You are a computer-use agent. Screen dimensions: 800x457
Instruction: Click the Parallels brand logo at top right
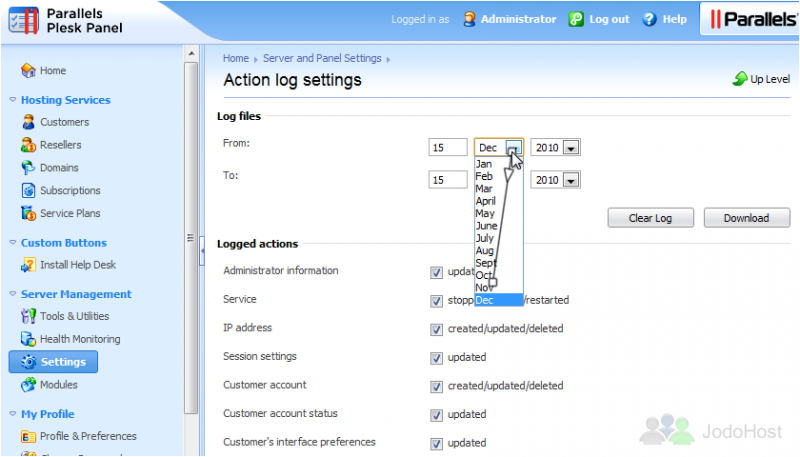[x=753, y=19]
